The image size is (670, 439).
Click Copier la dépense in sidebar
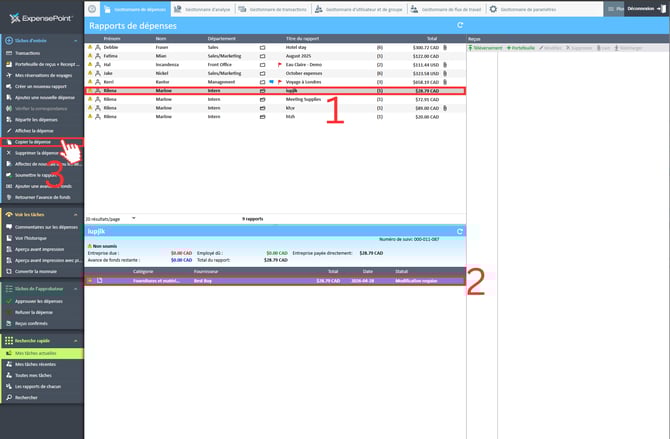pyautogui.click(x=35, y=142)
